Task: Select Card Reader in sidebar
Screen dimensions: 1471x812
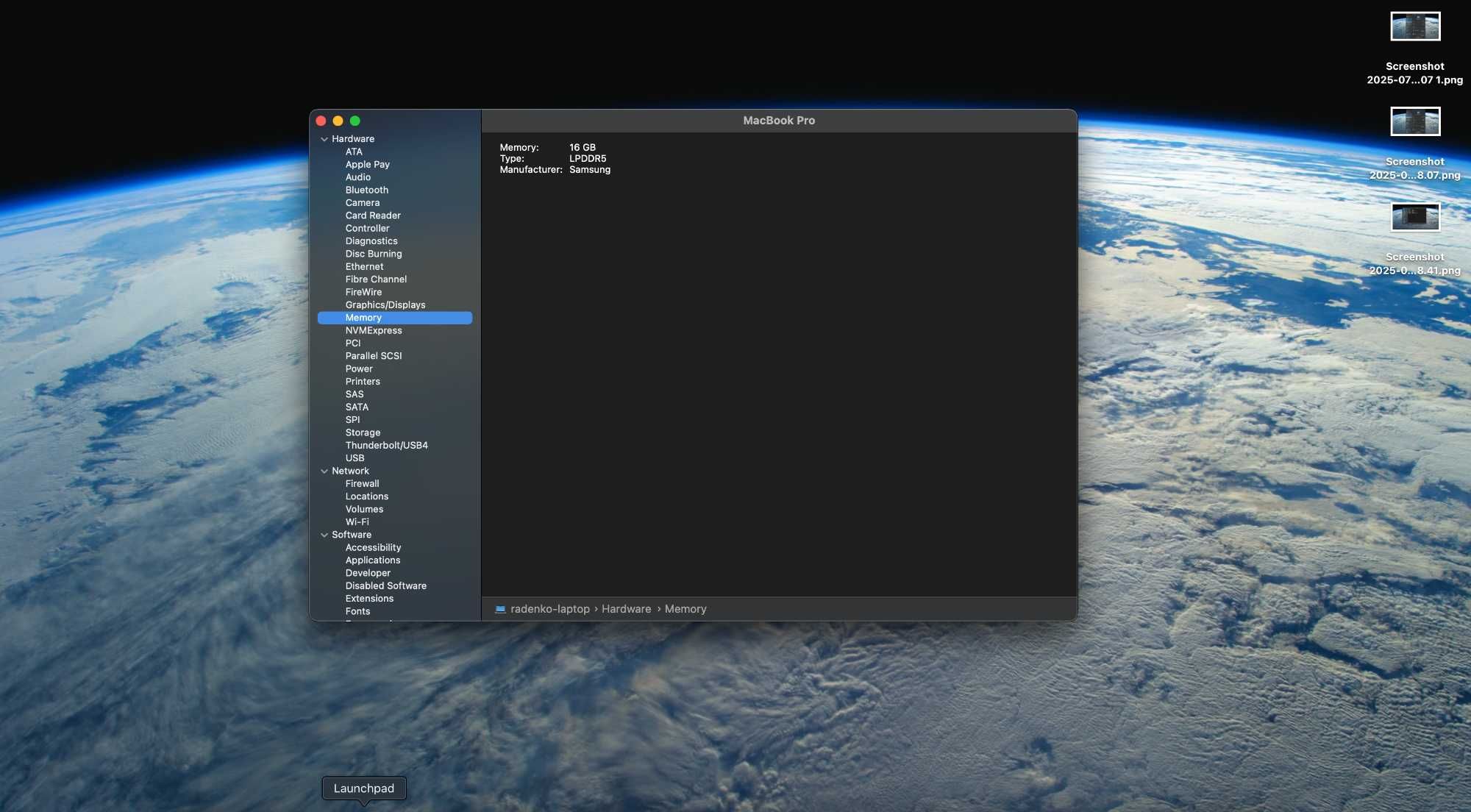Action: (373, 216)
